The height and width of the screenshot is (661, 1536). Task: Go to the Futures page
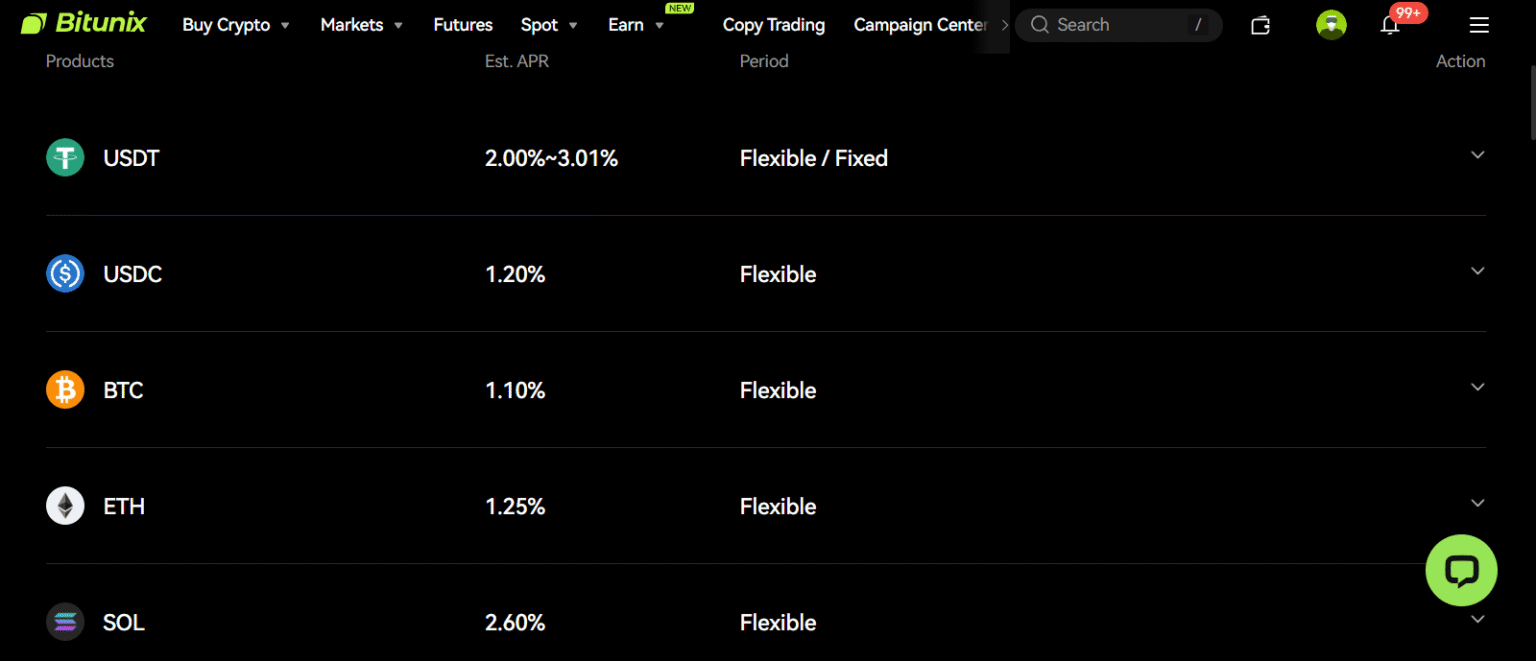point(463,25)
